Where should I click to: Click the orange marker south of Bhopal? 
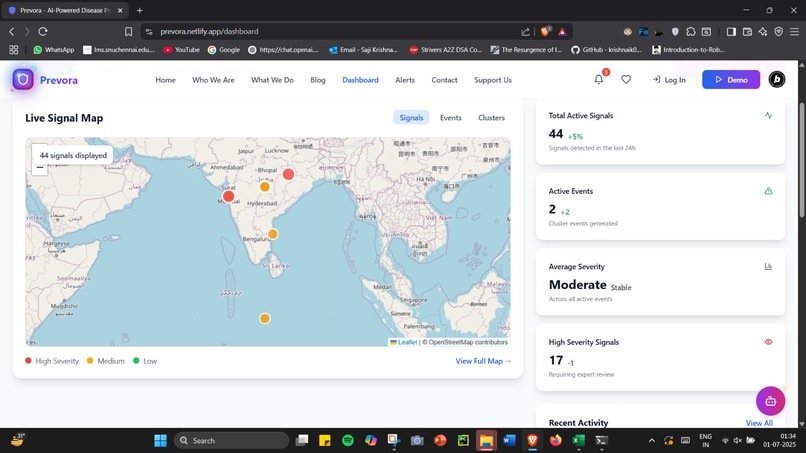(265, 187)
